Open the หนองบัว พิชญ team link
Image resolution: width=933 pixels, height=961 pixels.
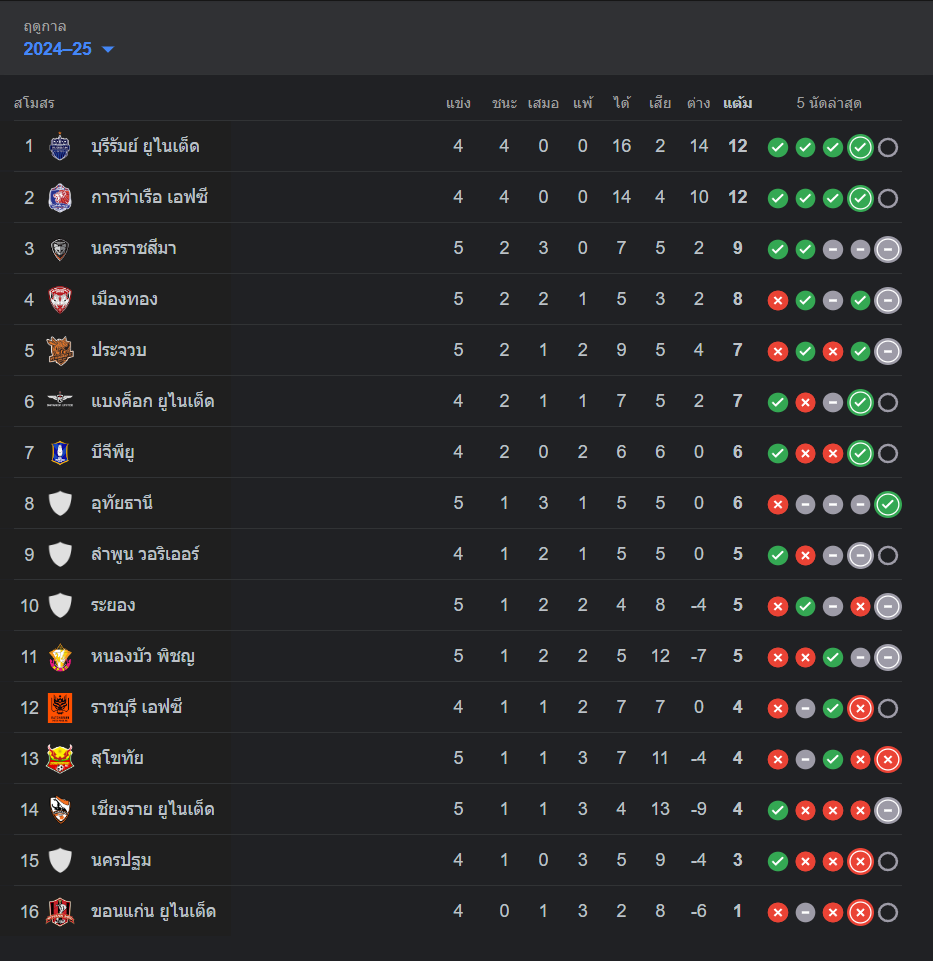(143, 656)
